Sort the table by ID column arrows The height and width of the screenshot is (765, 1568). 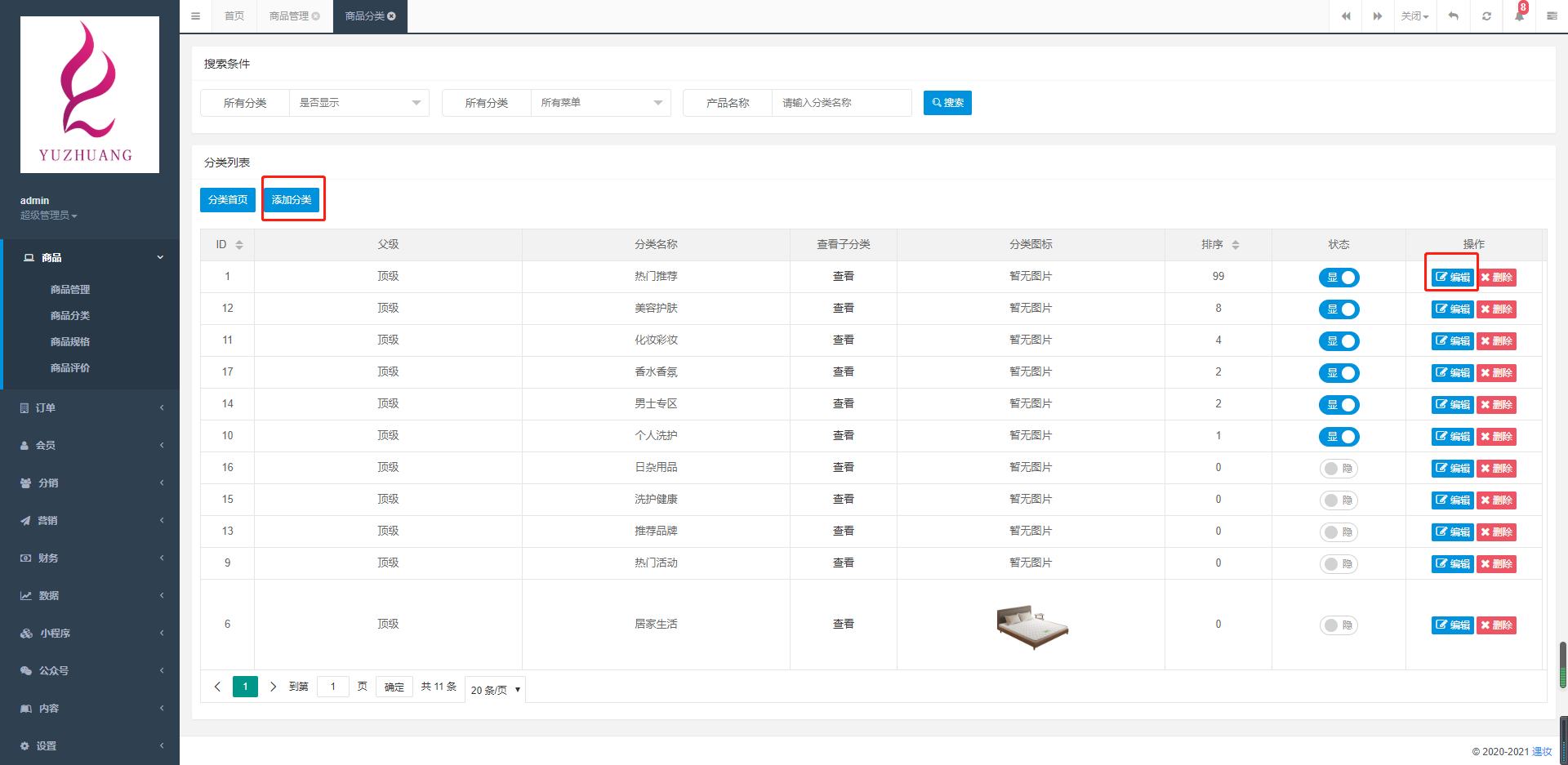[x=239, y=245]
